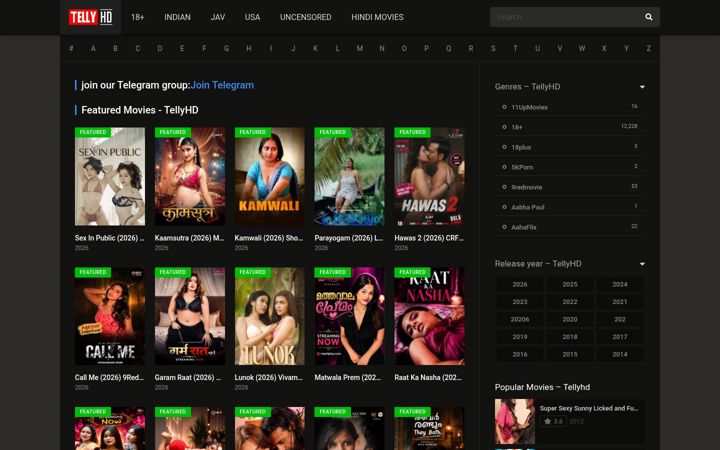Browse titles starting with Z

pos(648,48)
